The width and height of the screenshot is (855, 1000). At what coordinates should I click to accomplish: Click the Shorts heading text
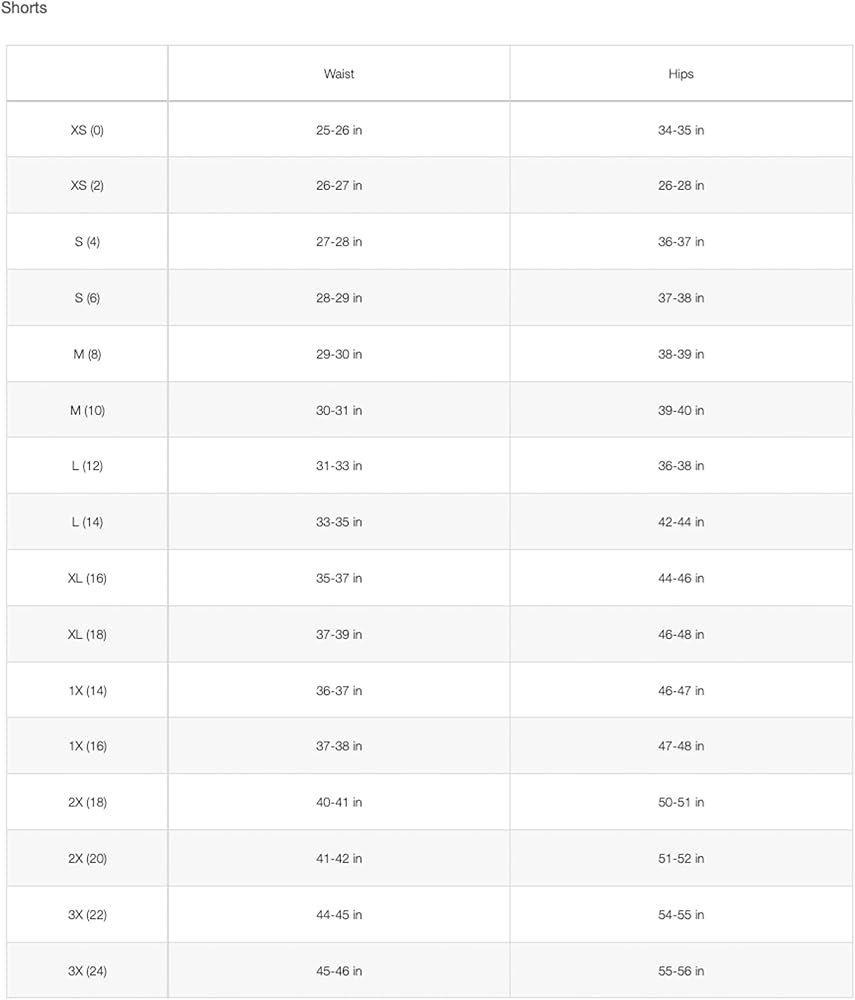[24, 8]
